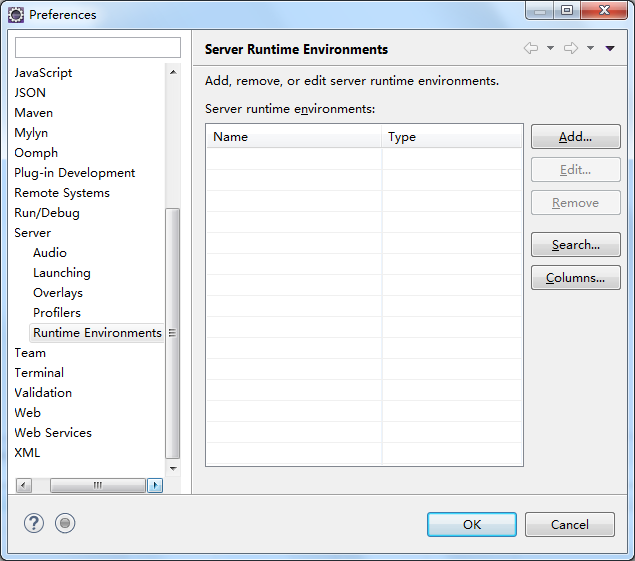Click the Help question mark icon
The image size is (635, 561).
(x=34, y=523)
